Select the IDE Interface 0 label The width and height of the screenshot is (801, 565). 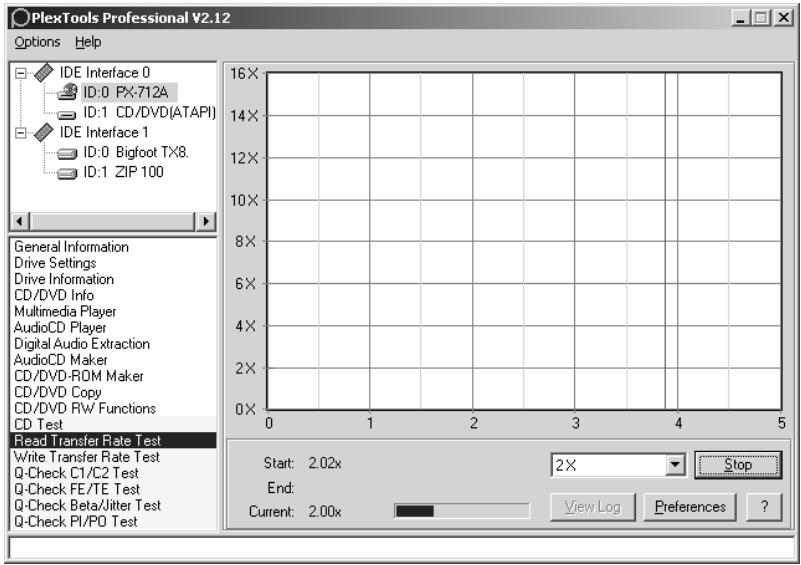point(105,73)
